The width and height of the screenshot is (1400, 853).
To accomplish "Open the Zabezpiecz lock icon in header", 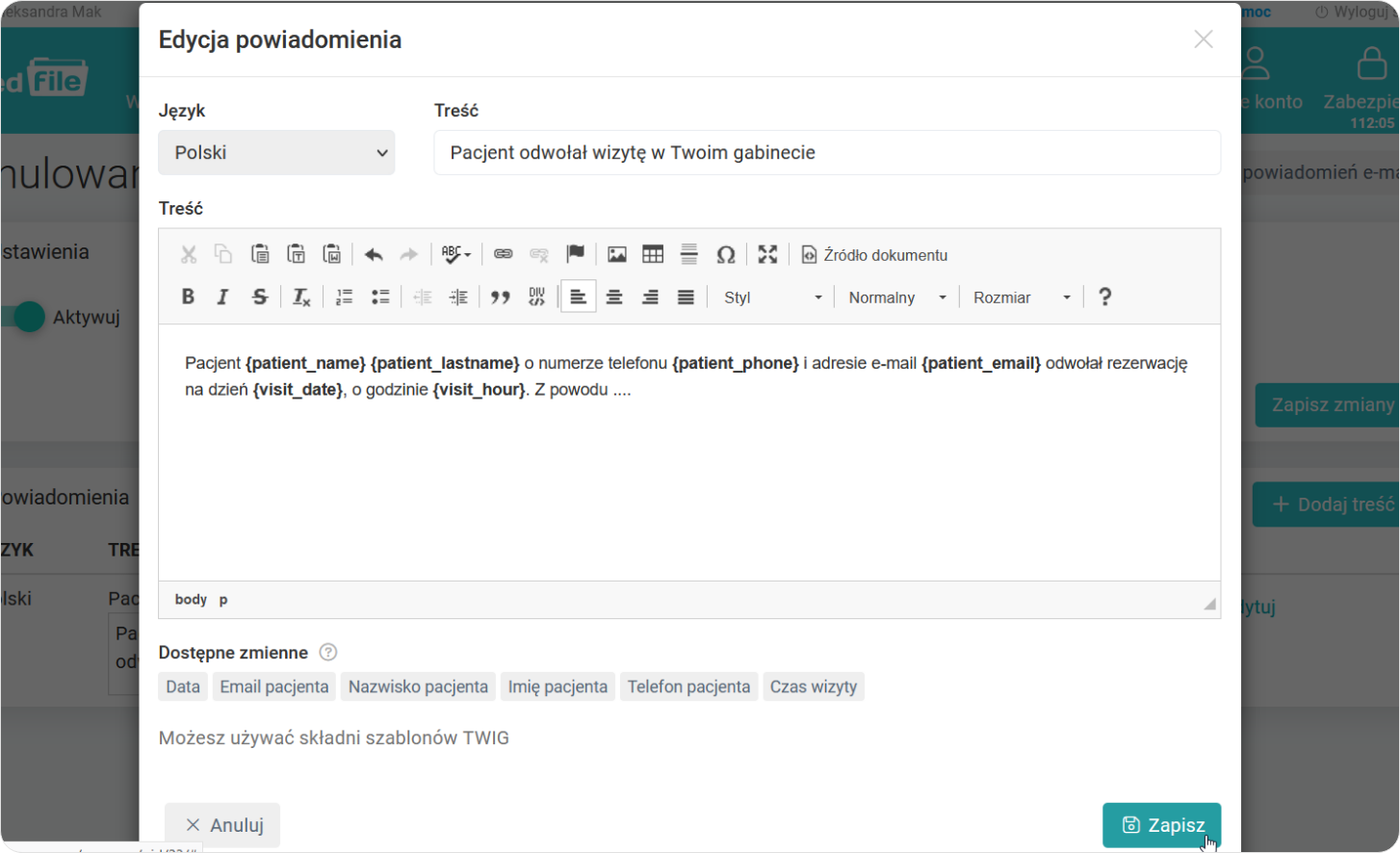I will tap(1371, 65).
